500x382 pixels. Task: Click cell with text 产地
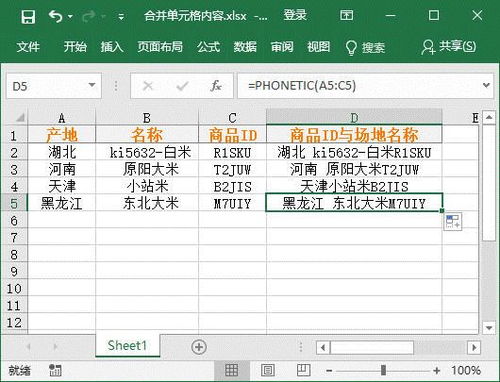pyautogui.click(x=62, y=135)
